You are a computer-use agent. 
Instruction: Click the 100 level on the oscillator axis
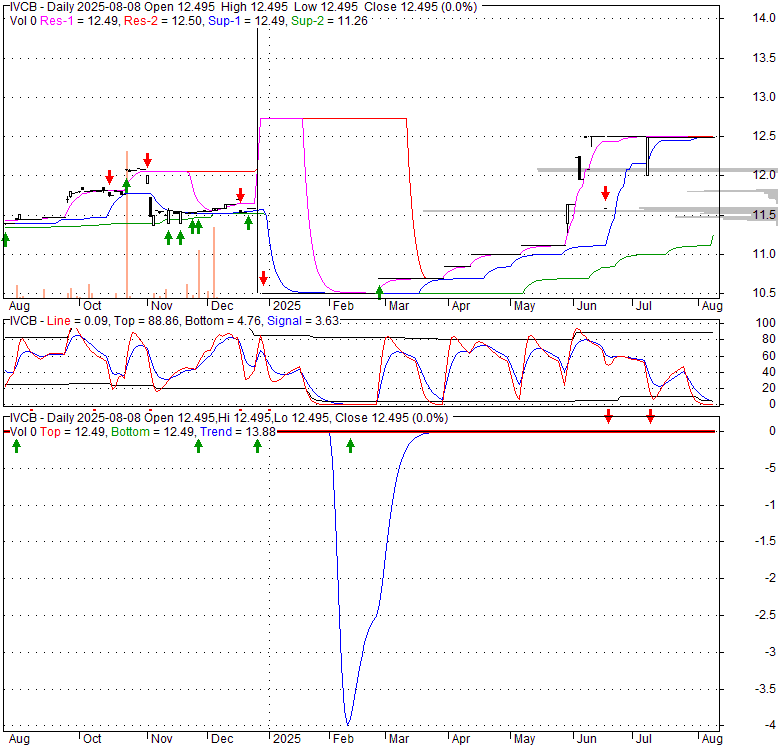tap(740, 323)
